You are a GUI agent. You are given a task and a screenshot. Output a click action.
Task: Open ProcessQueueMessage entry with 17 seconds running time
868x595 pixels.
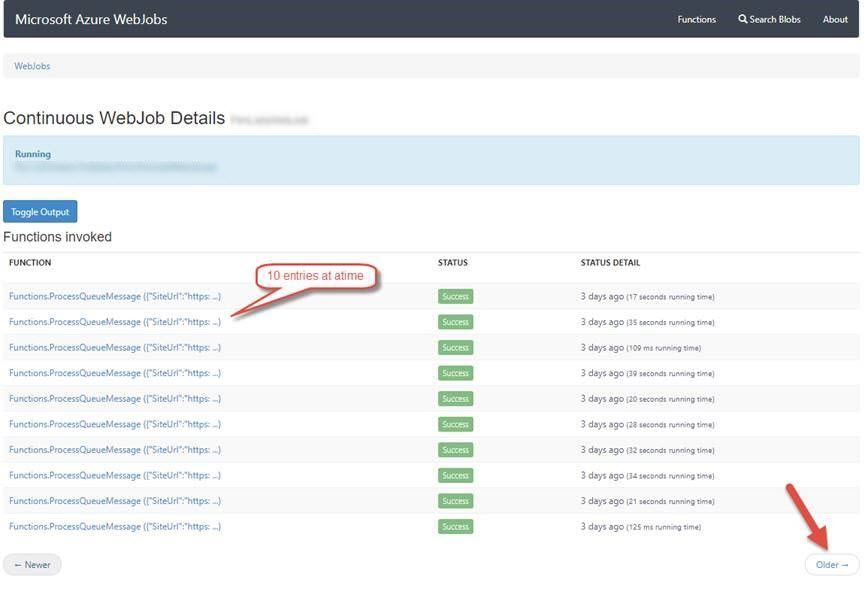pyautogui.click(x=115, y=297)
